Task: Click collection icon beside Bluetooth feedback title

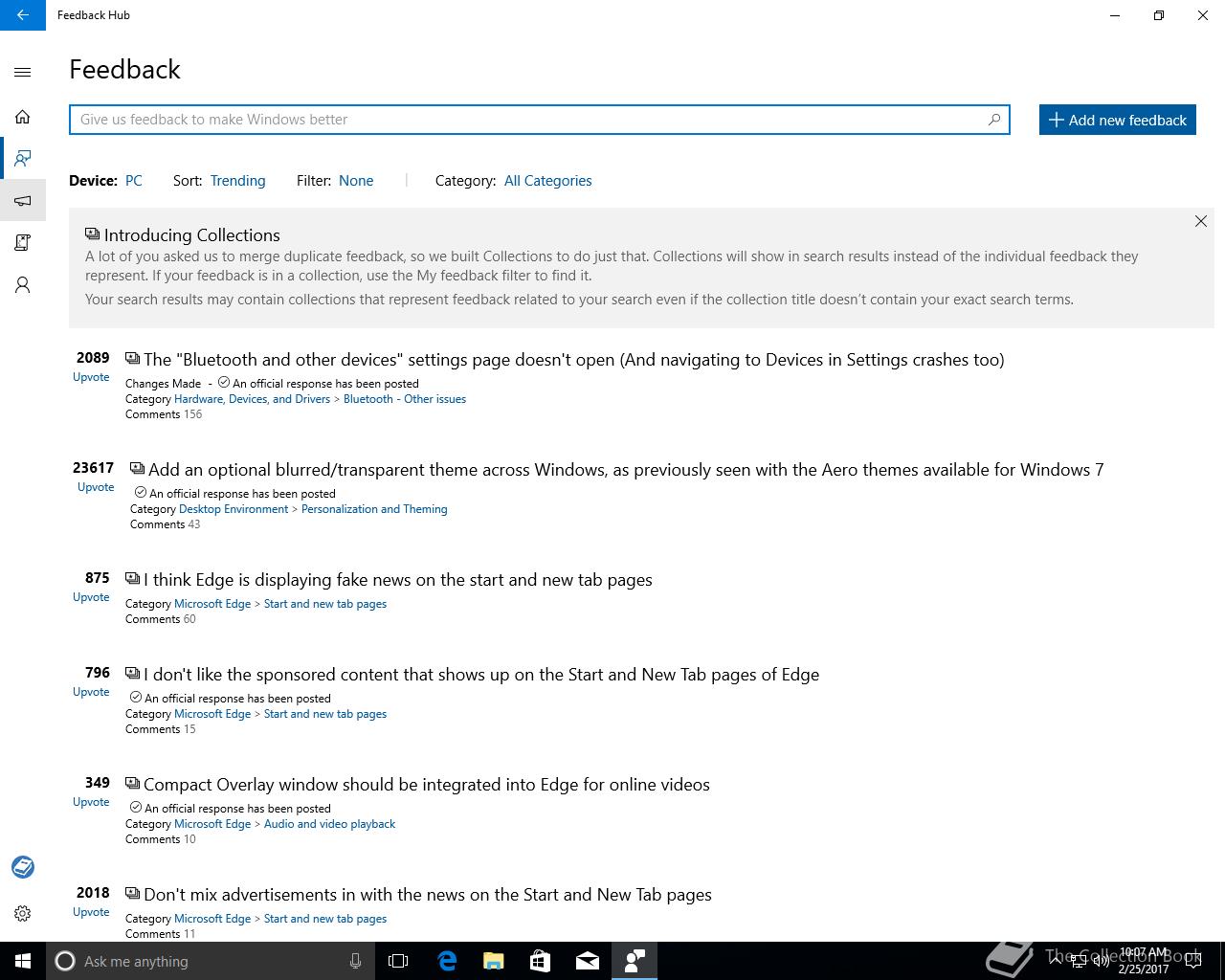Action: (x=133, y=359)
